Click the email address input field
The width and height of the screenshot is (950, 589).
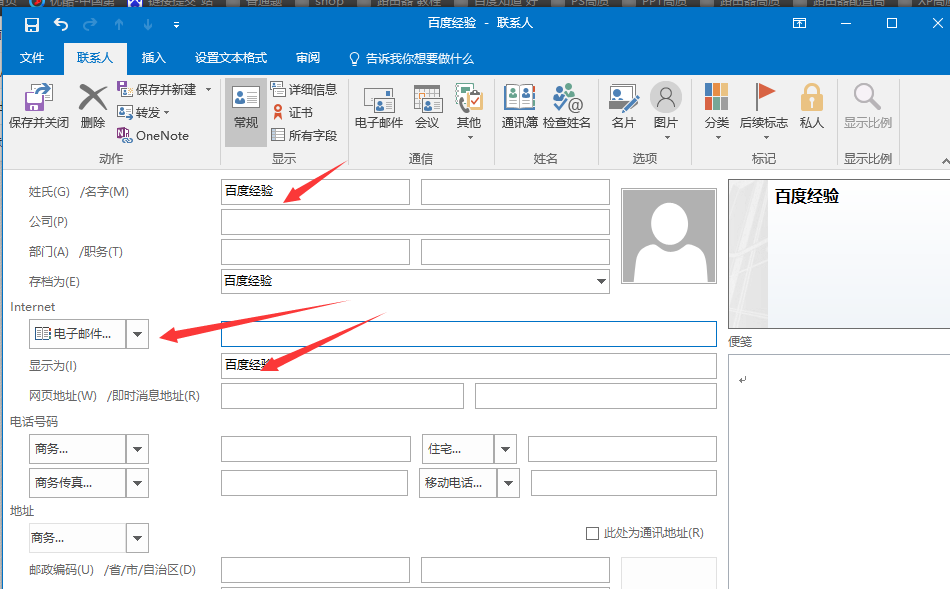468,334
